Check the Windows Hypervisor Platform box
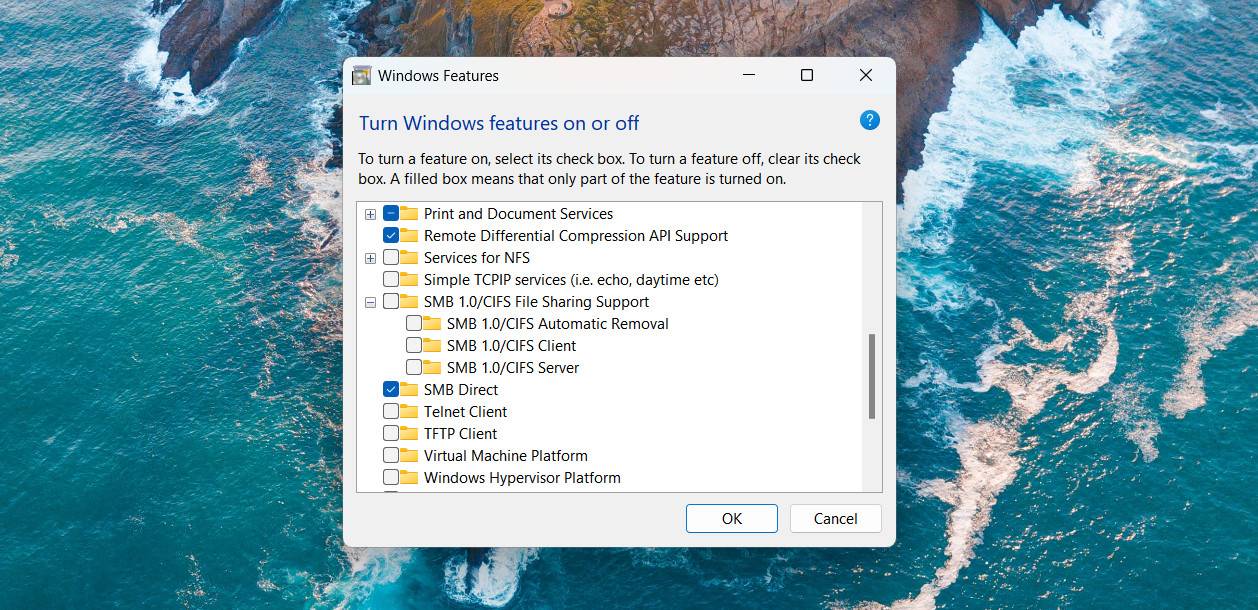Screen dimensions: 1258x610 tap(391, 477)
